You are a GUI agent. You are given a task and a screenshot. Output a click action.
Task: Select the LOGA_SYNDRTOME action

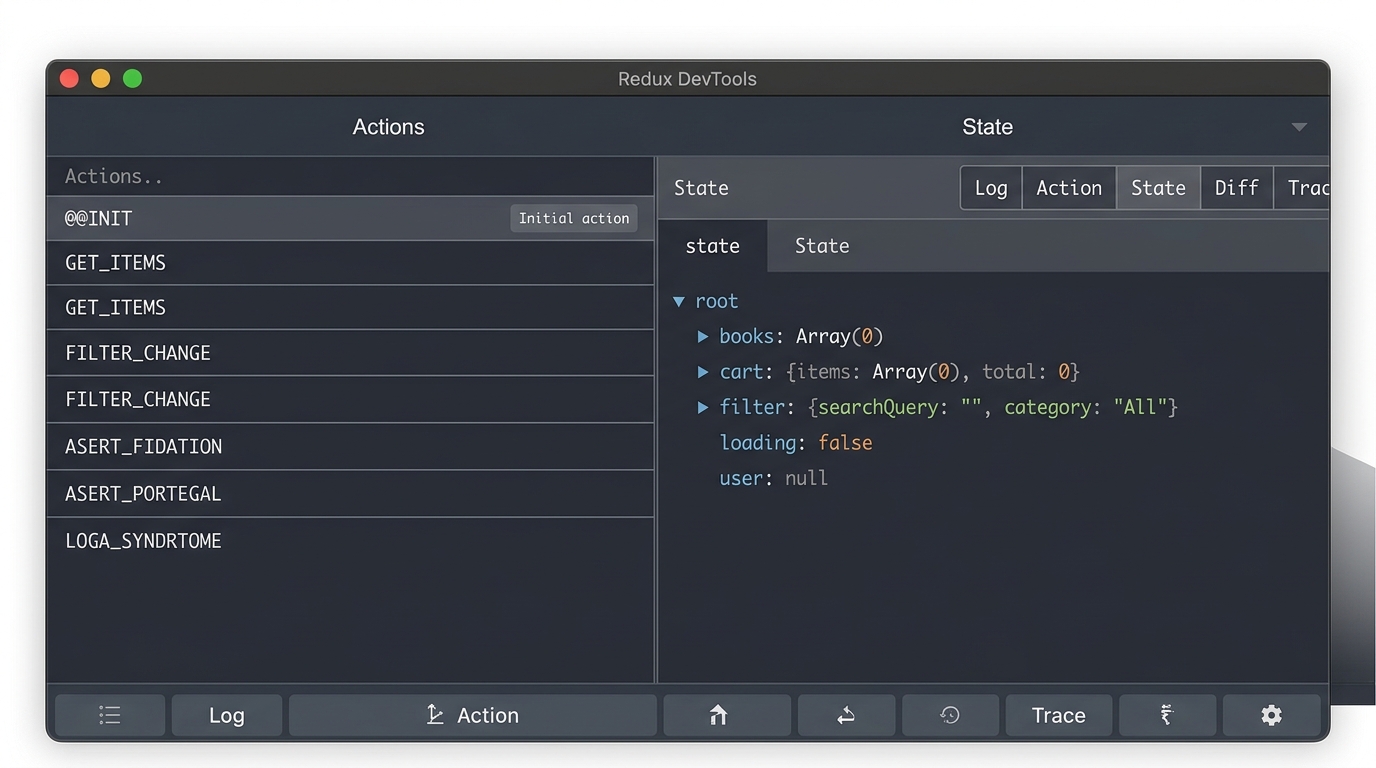[350, 541]
